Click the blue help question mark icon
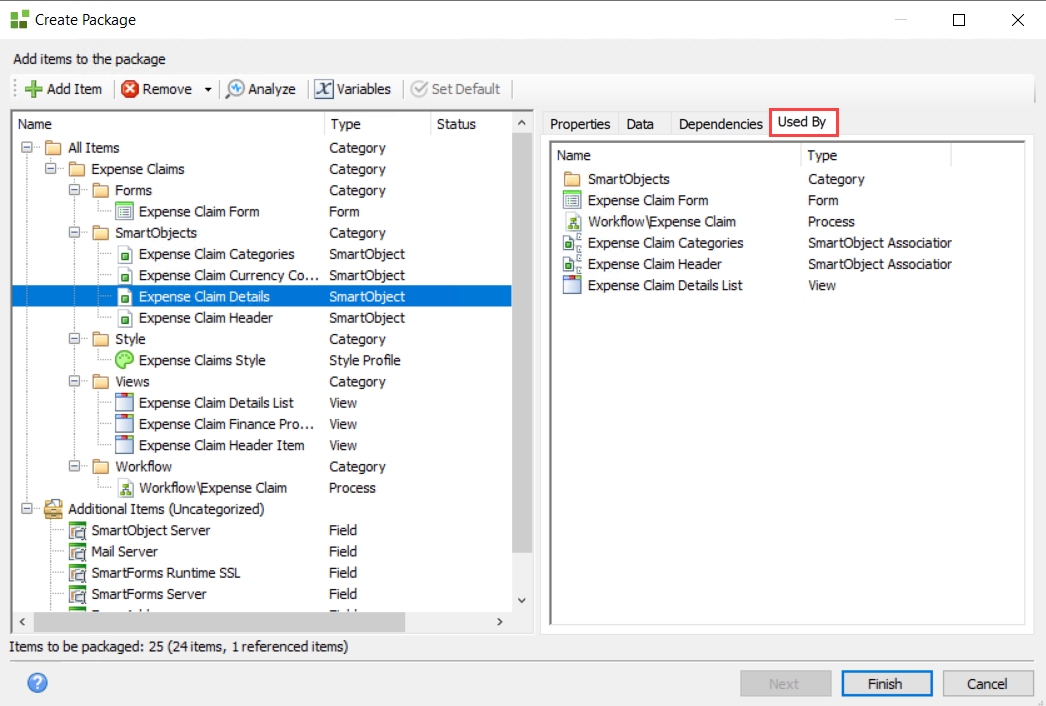 (x=37, y=683)
